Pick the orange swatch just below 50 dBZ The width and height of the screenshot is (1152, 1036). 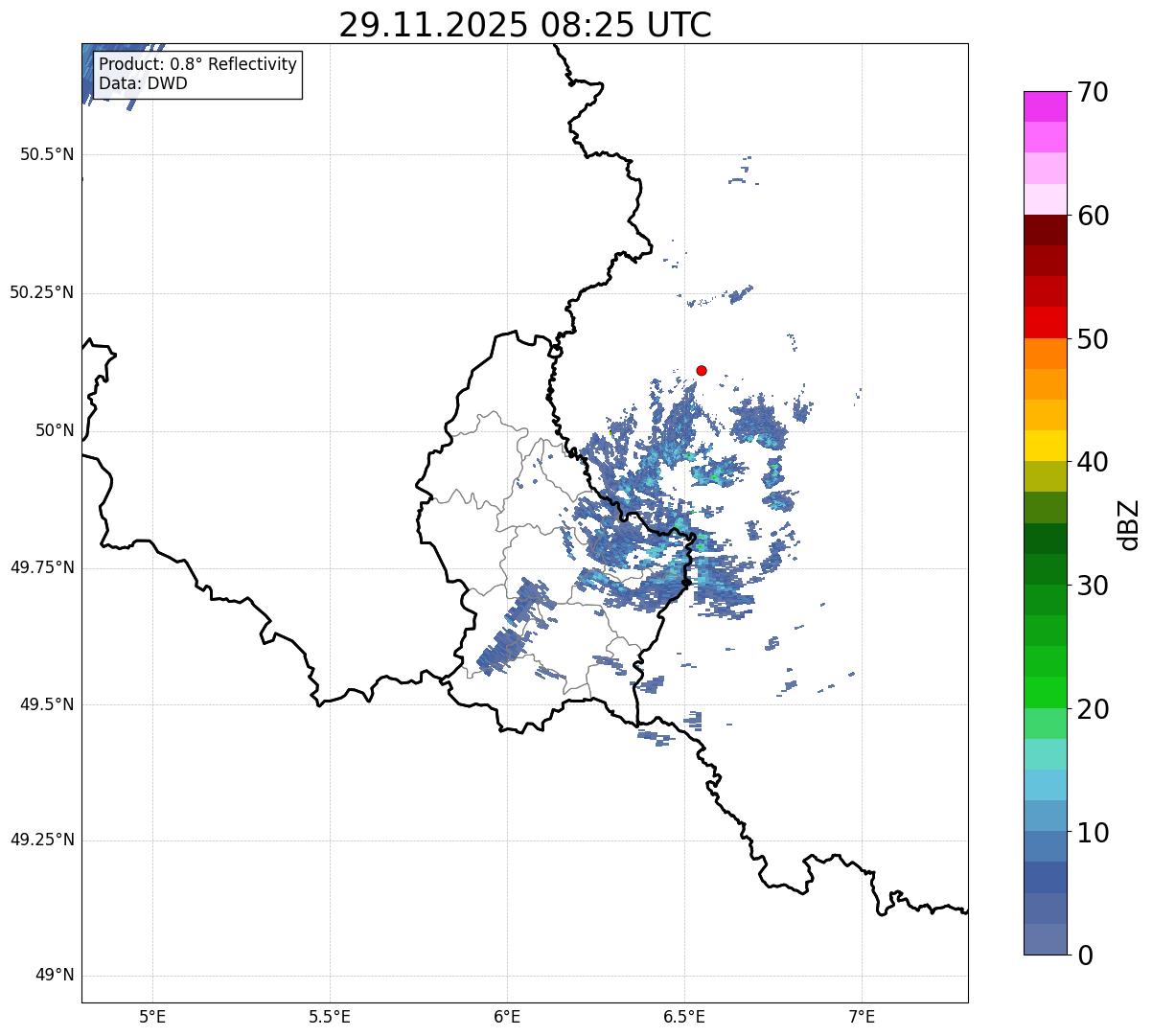point(1045,354)
